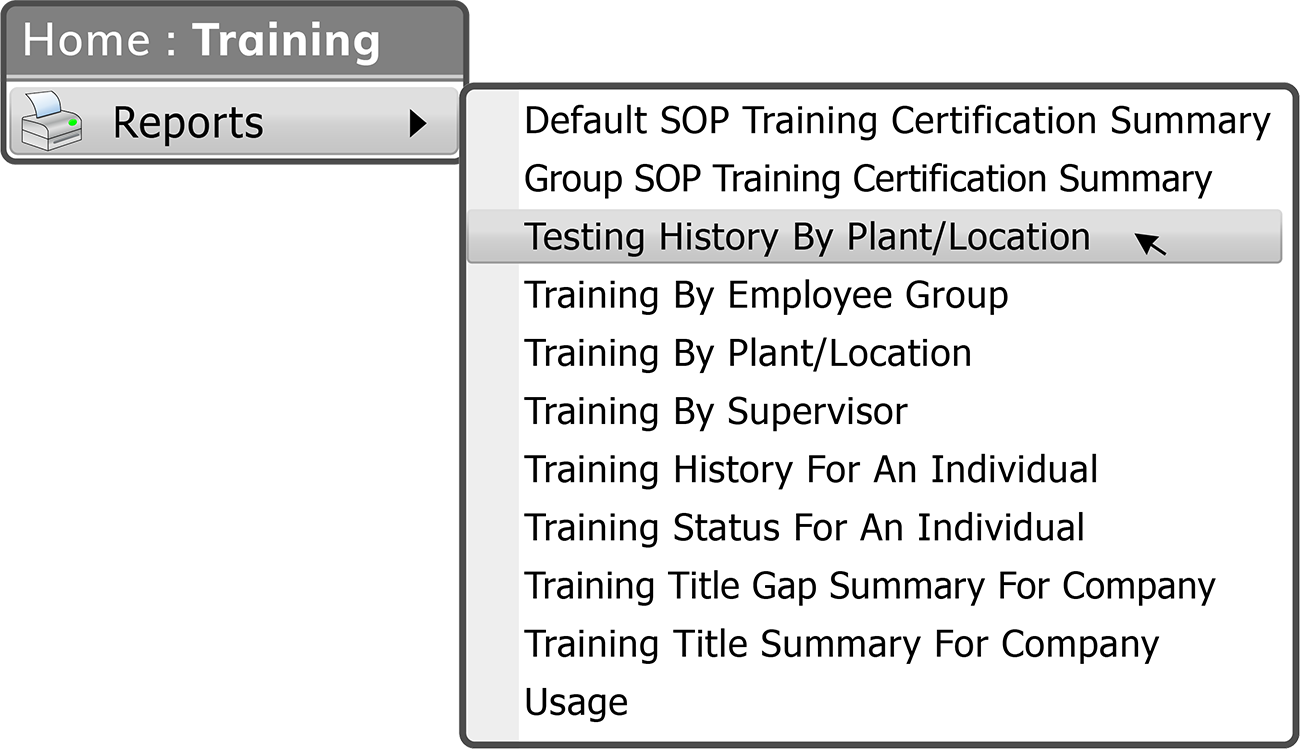
Task: Click the blue paper sheet atop the printer
Action: 47,104
